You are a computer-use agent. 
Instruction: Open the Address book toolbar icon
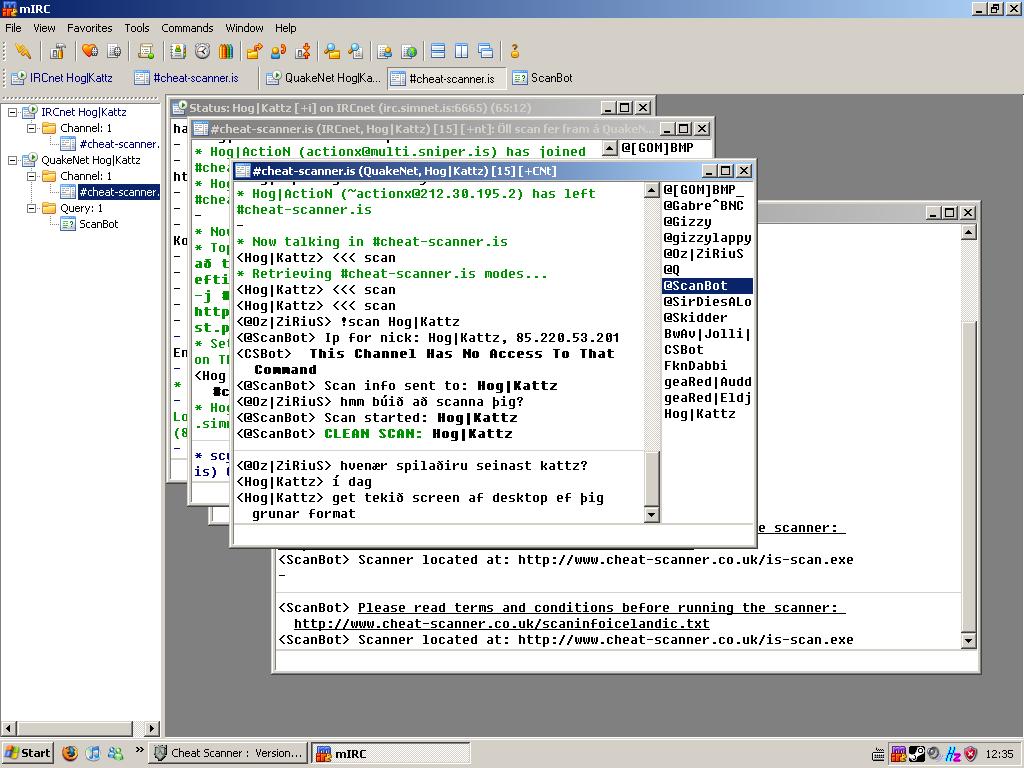178,51
